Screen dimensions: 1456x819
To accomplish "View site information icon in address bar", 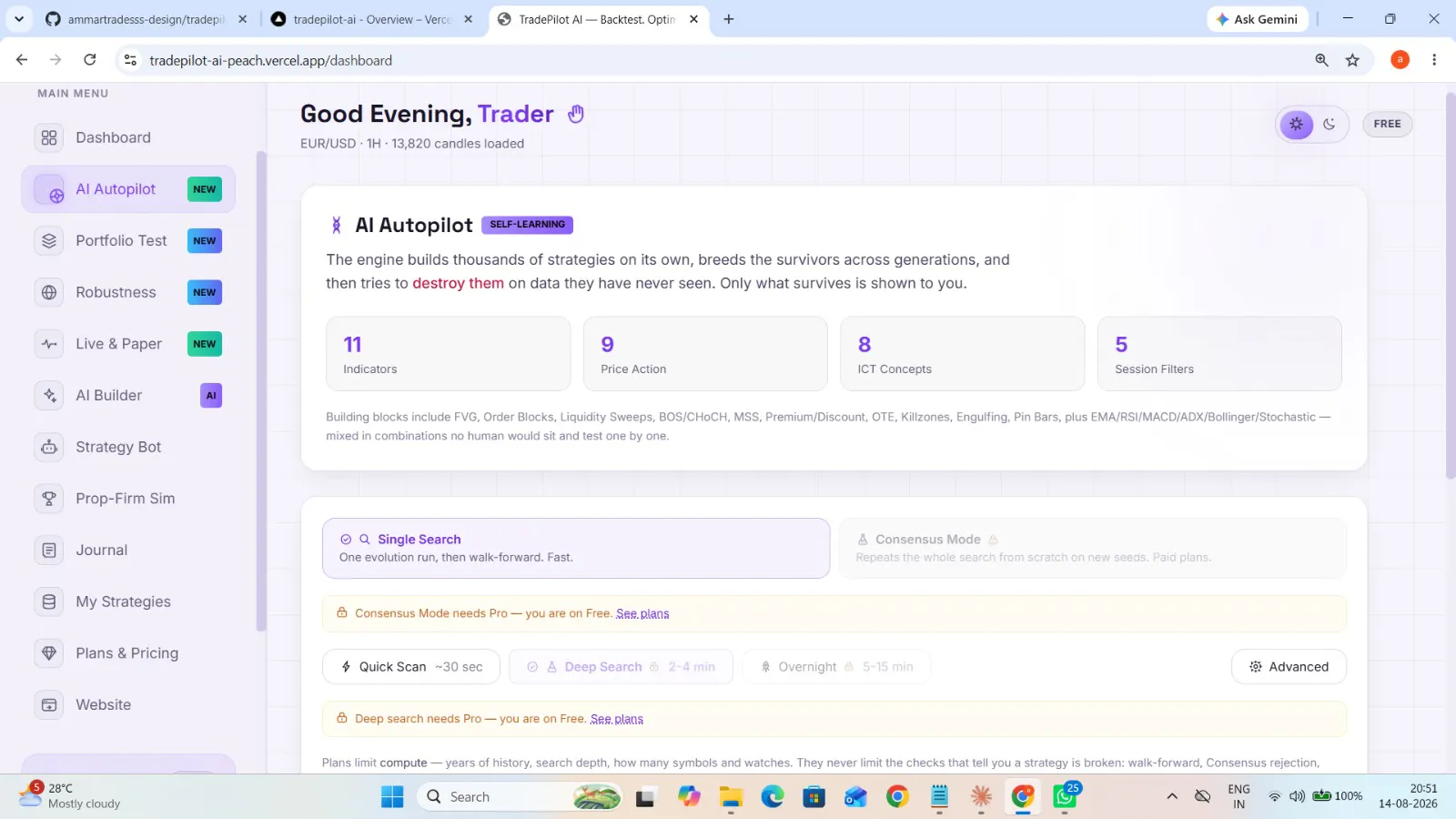I will [130, 60].
